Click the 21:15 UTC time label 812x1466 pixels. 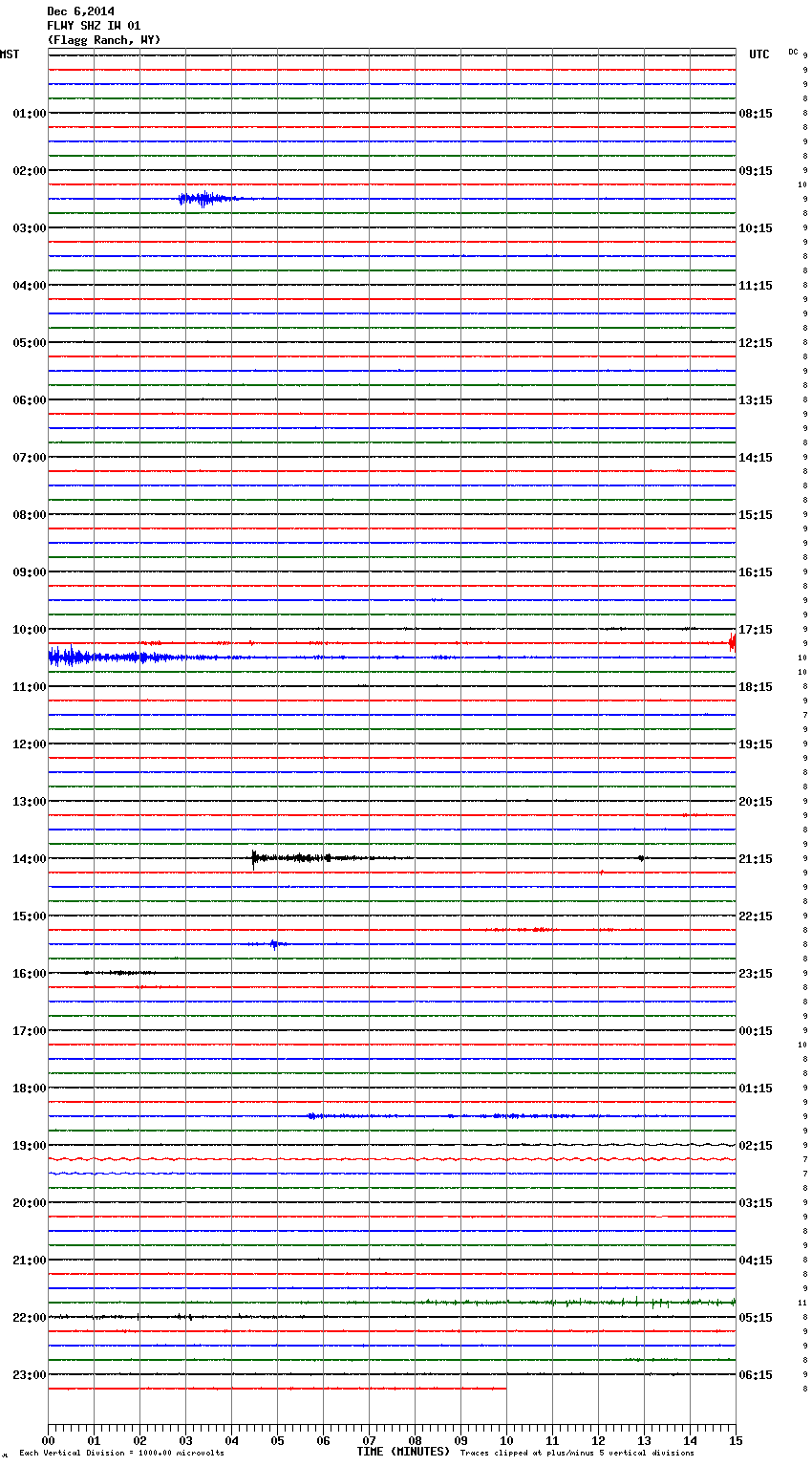(756, 859)
